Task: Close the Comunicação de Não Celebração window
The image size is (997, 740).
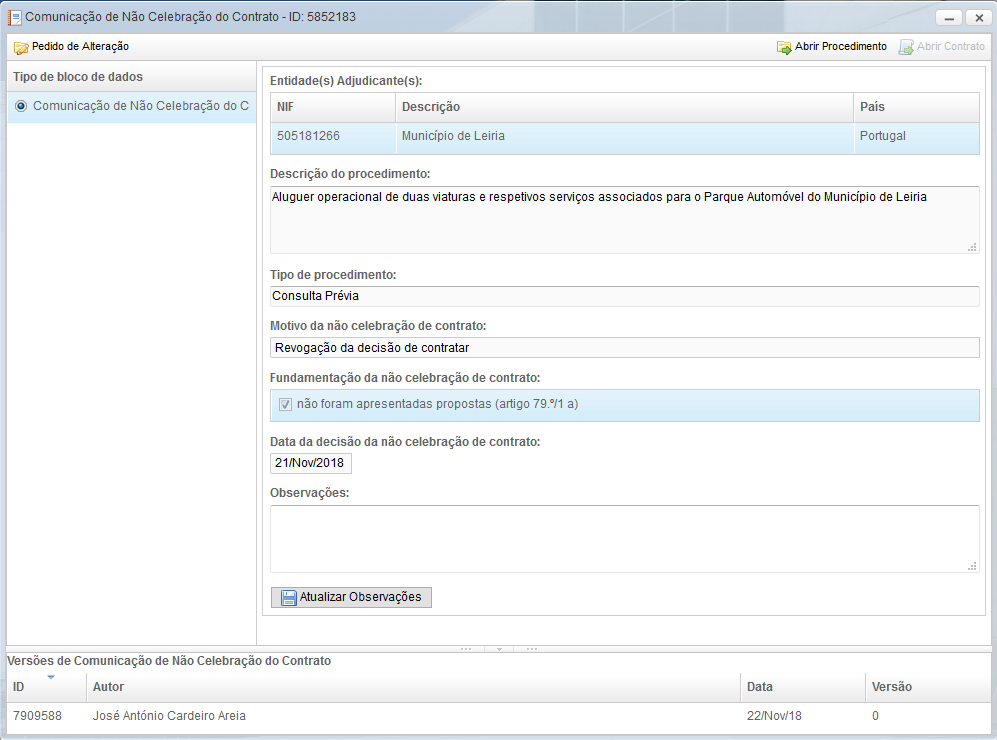Action: (x=975, y=18)
